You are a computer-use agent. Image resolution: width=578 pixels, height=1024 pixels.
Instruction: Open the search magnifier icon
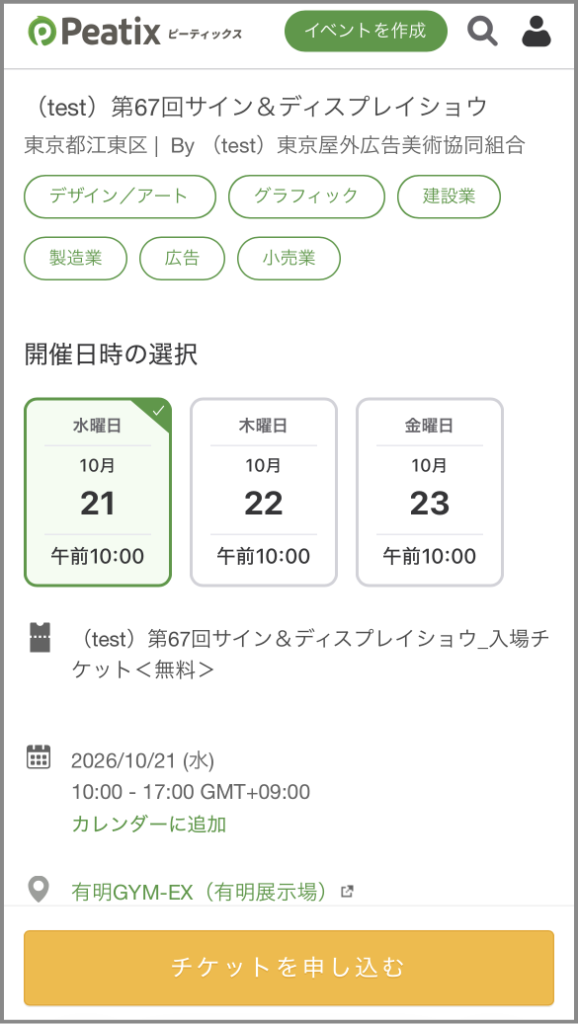point(483,31)
